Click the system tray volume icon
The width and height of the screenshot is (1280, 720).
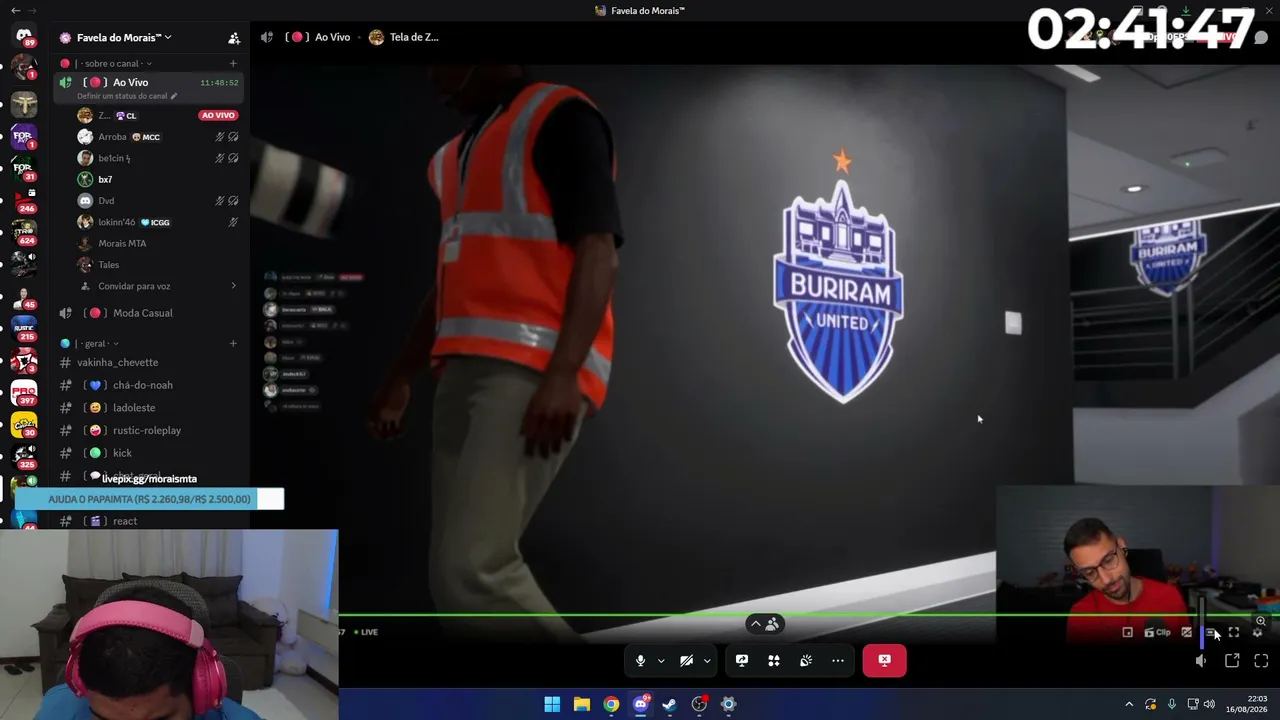point(1210,705)
